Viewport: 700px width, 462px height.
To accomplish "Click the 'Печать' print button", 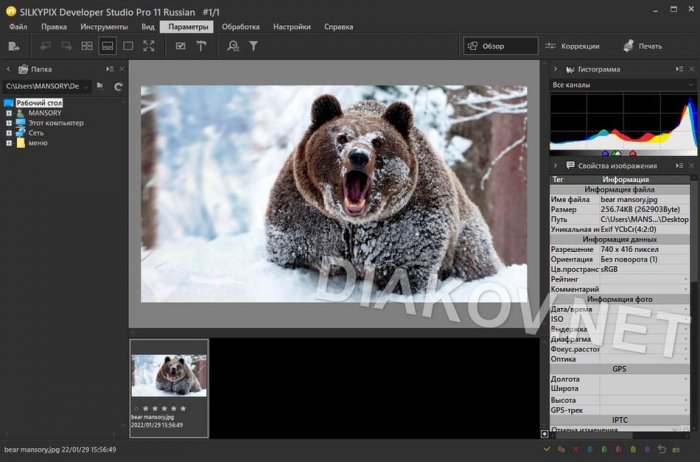I will (641, 46).
